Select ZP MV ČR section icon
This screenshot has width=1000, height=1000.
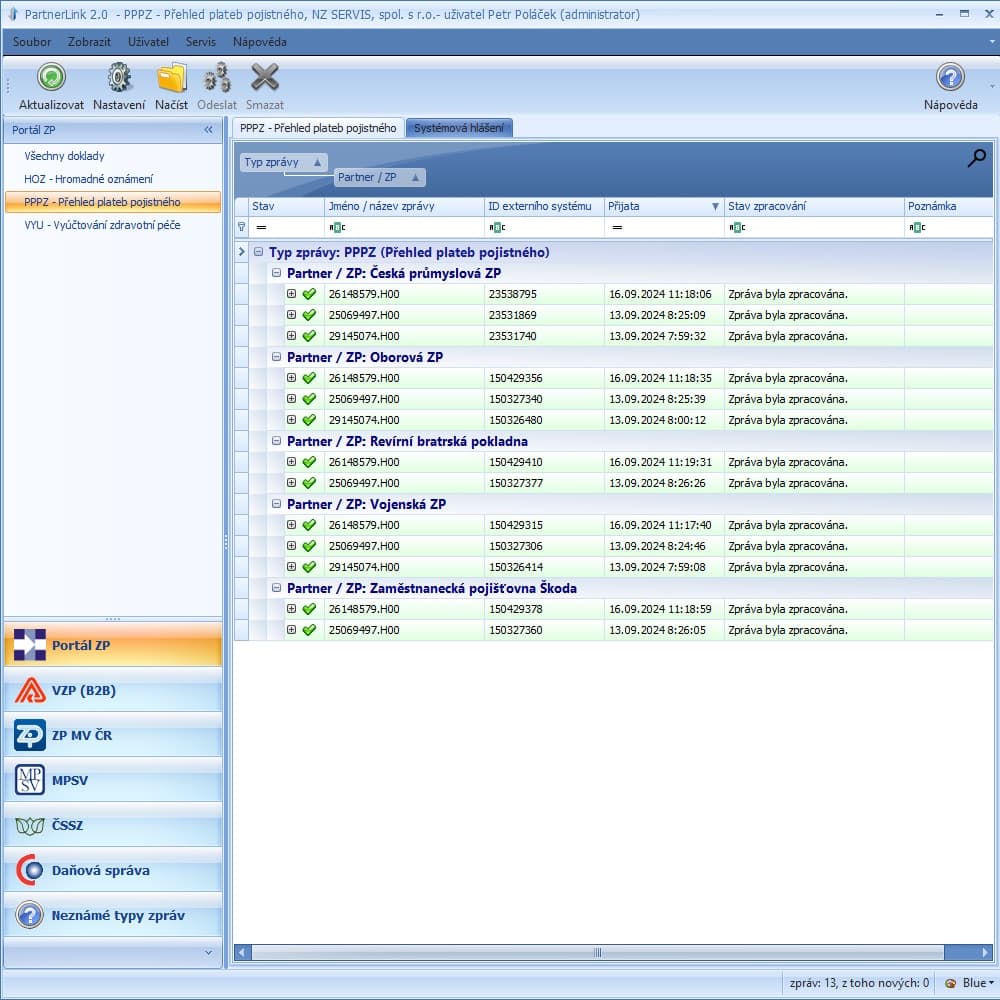coord(30,735)
